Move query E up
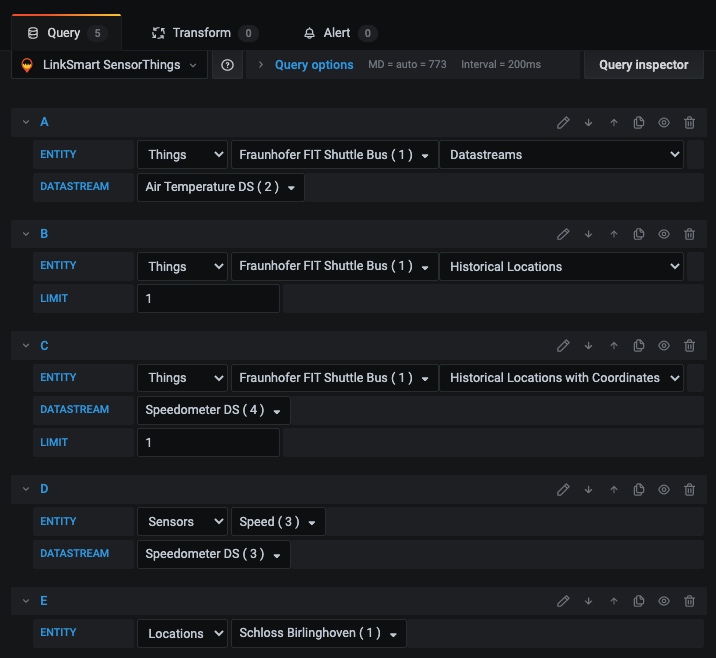716x658 pixels. (x=614, y=601)
